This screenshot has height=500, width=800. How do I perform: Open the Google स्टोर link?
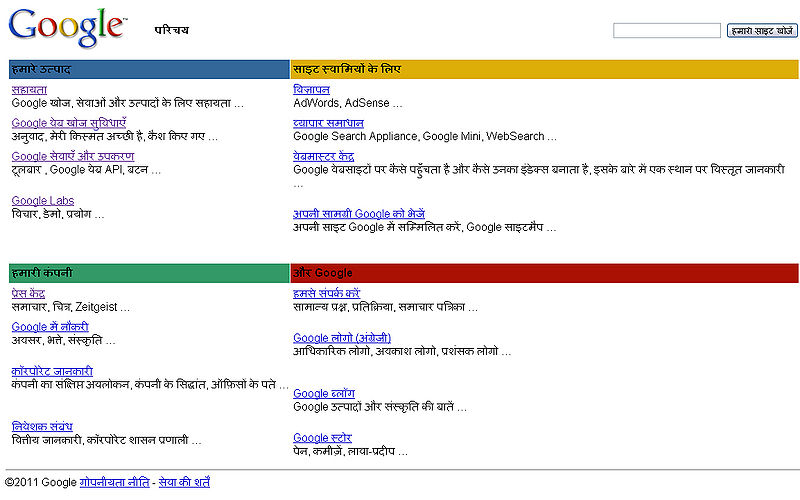coord(322,438)
